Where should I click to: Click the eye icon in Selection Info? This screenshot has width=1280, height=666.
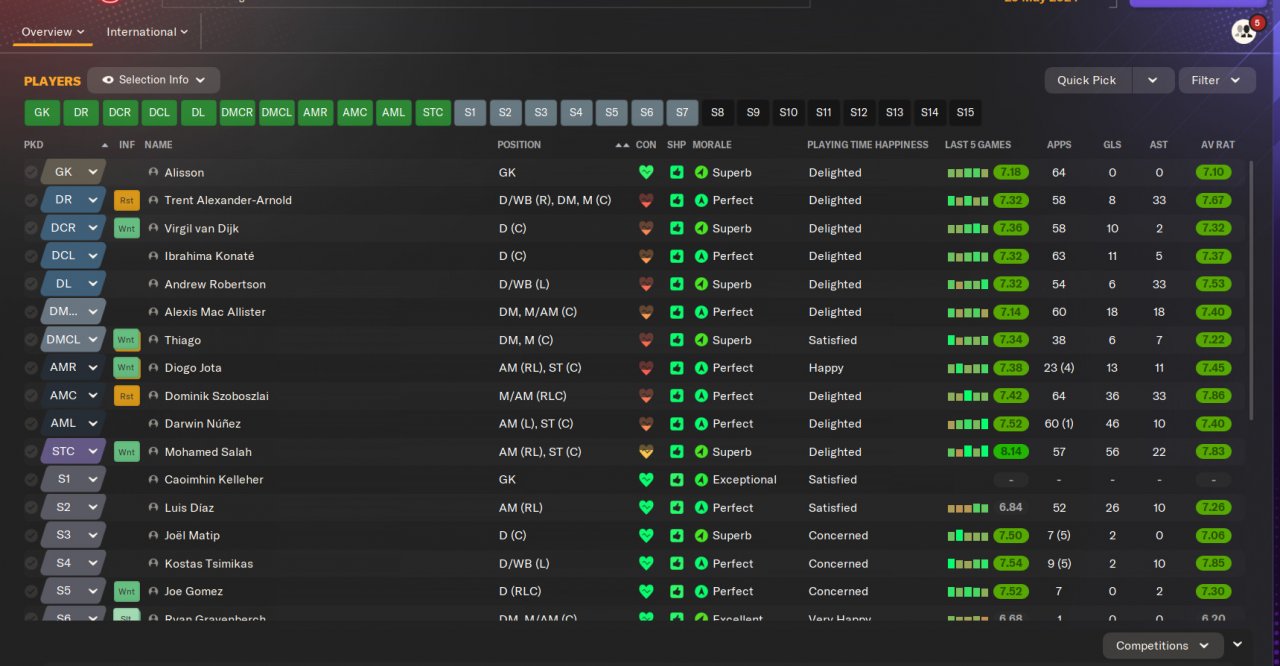coord(107,80)
